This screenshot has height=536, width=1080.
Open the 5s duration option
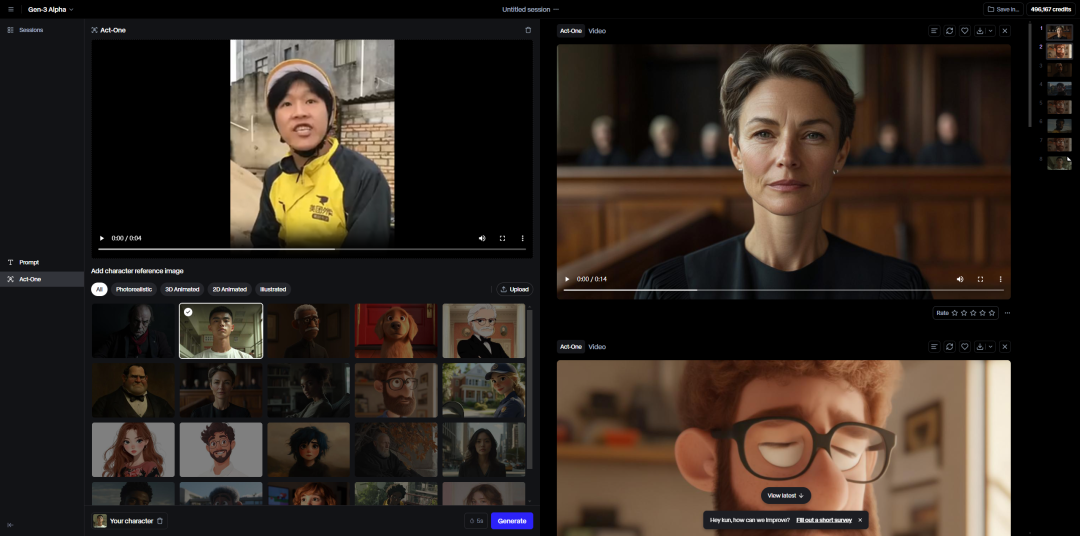(475, 521)
